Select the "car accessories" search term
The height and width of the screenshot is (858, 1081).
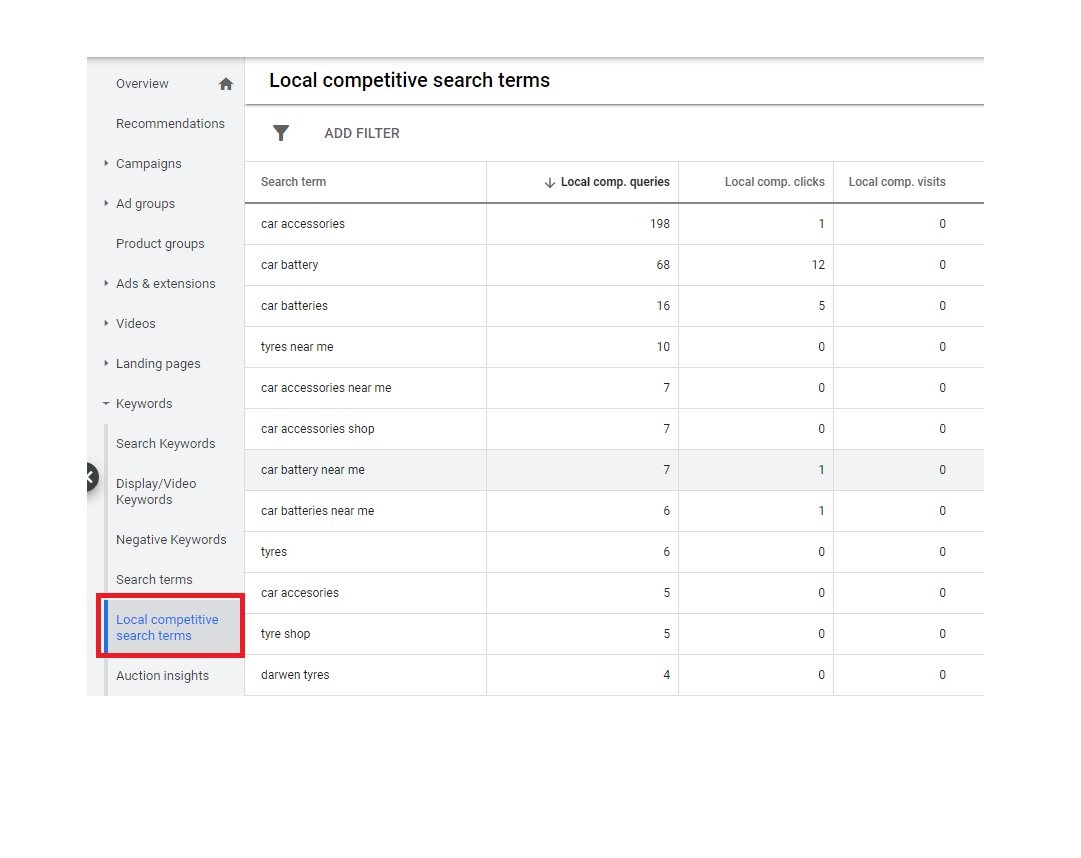click(303, 223)
